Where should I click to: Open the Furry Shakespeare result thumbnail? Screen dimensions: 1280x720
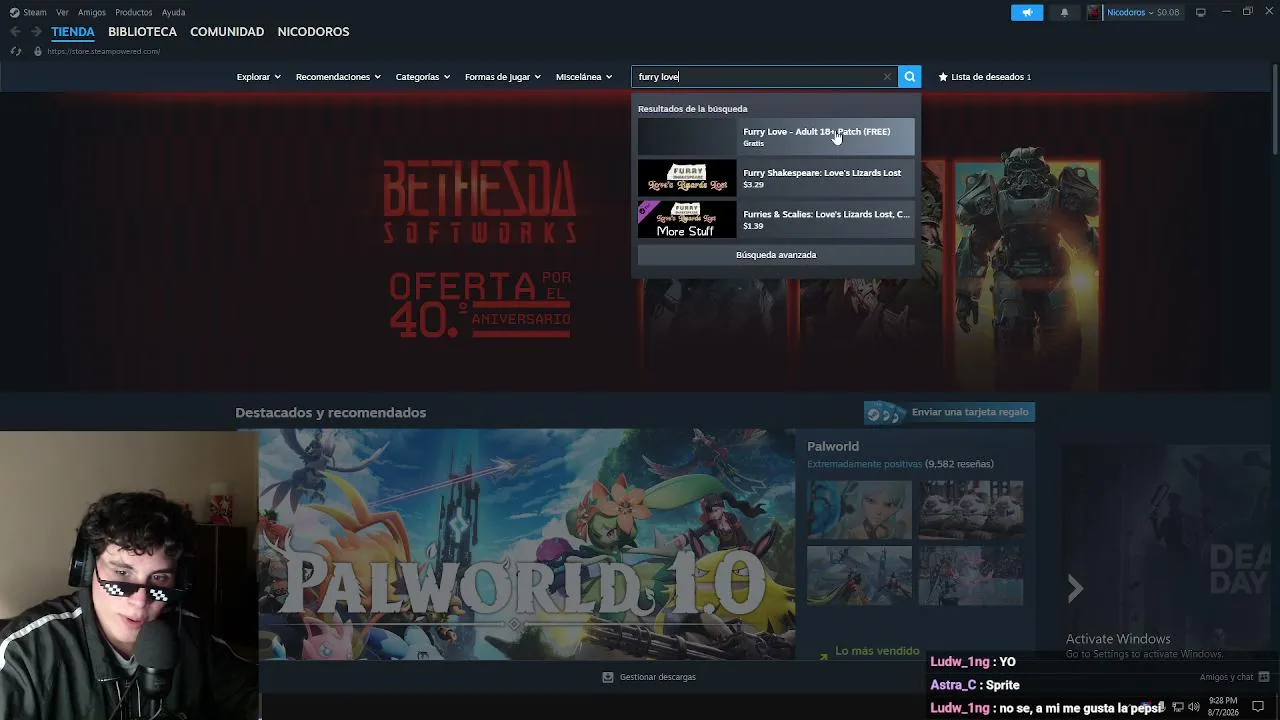pos(687,178)
